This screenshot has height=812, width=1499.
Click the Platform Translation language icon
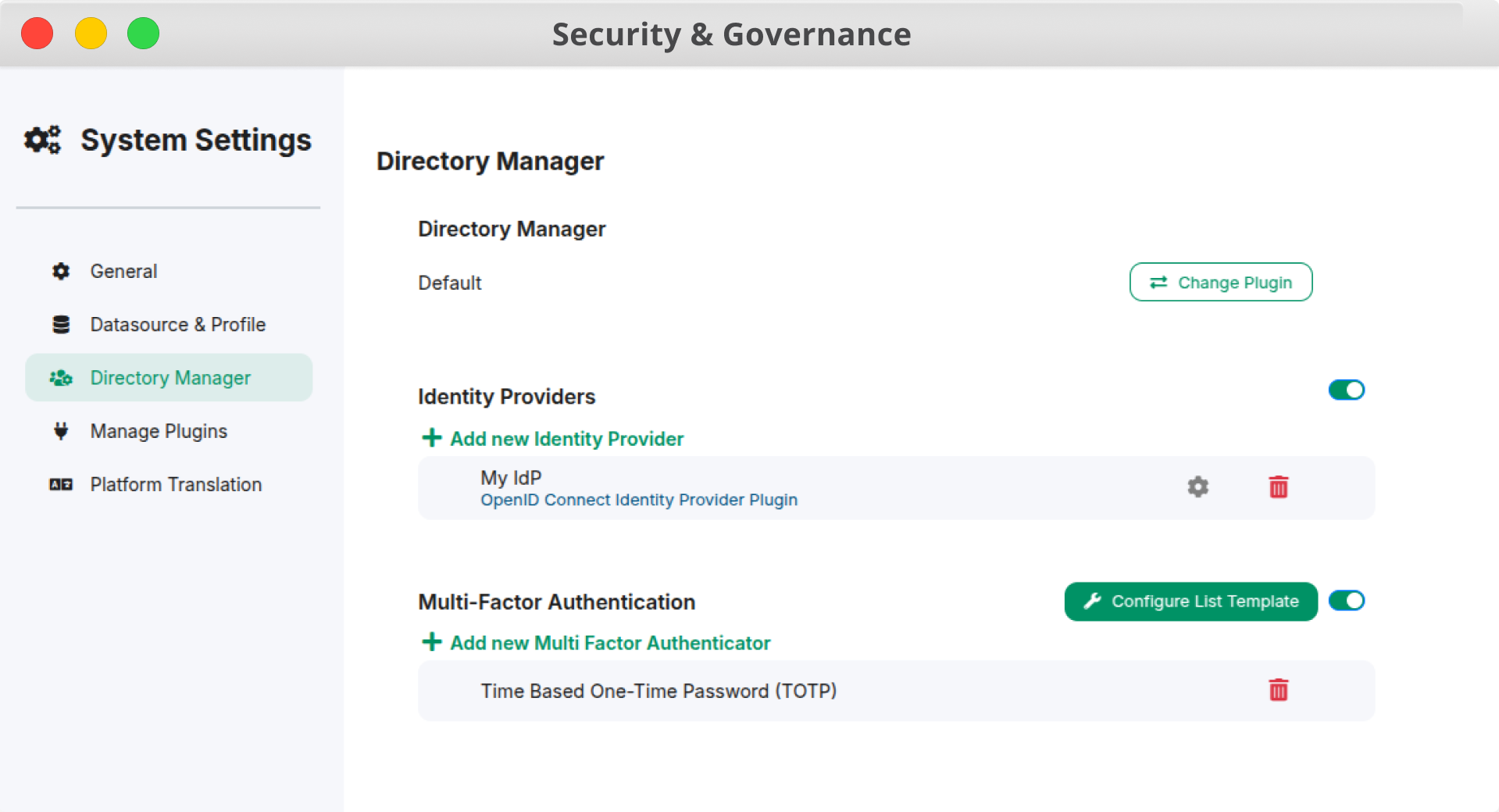[61, 485]
